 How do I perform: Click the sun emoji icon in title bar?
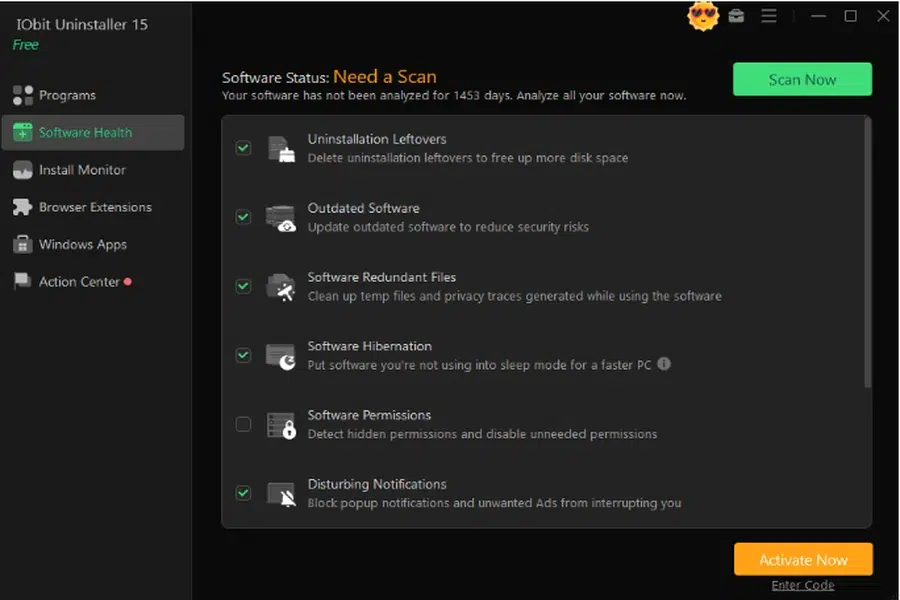pyautogui.click(x=703, y=16)
